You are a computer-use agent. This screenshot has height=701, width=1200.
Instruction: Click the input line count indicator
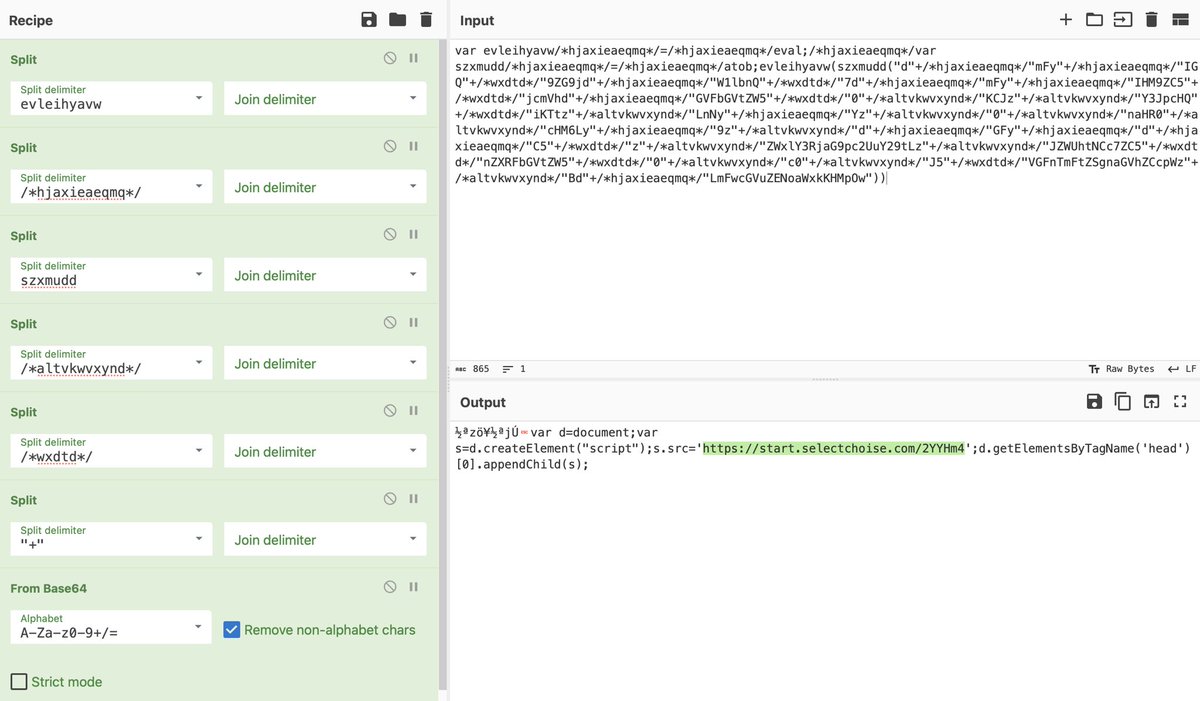coord(514,369)
